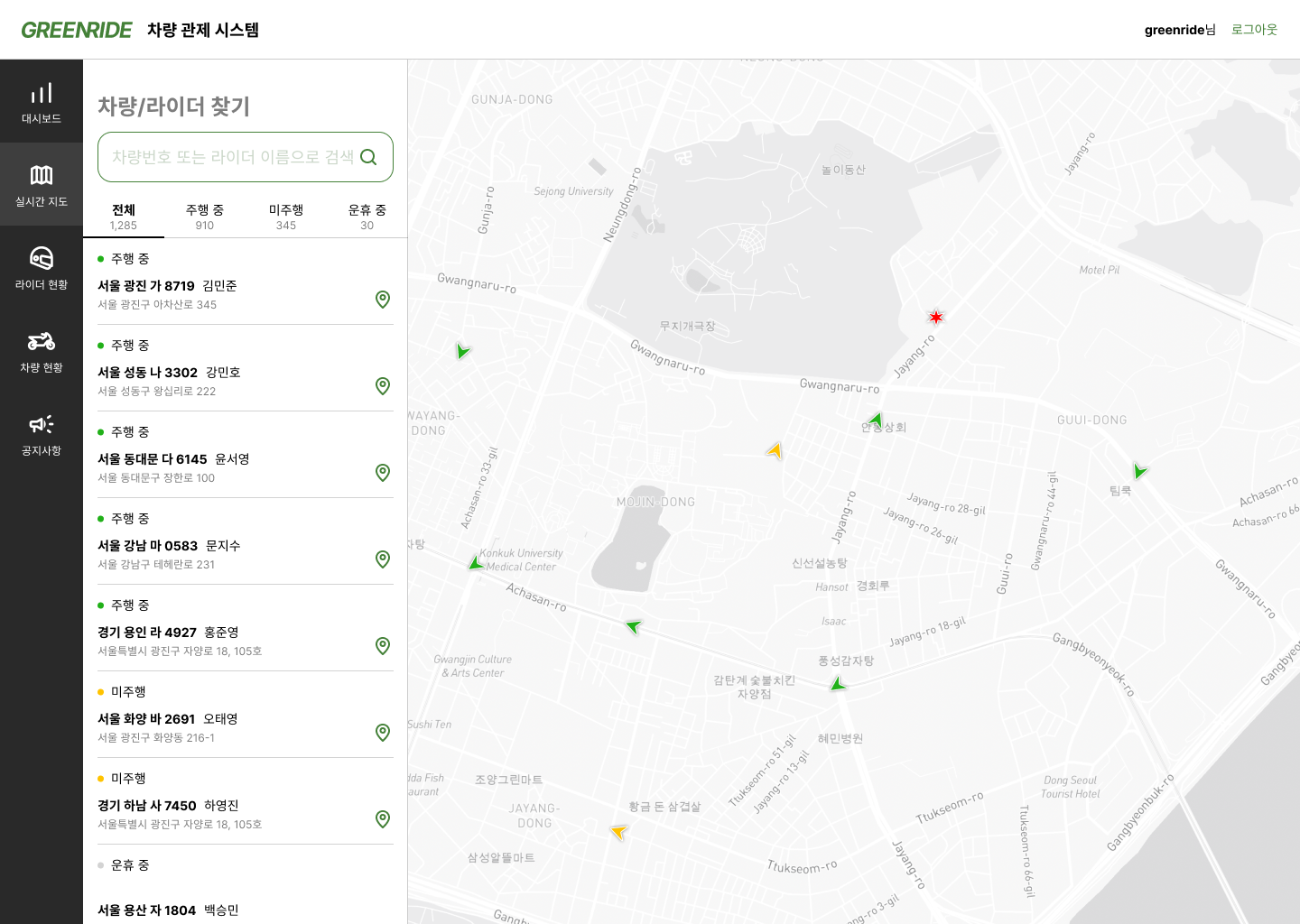Focus the vehicle or rider search field

coord(232,157)
